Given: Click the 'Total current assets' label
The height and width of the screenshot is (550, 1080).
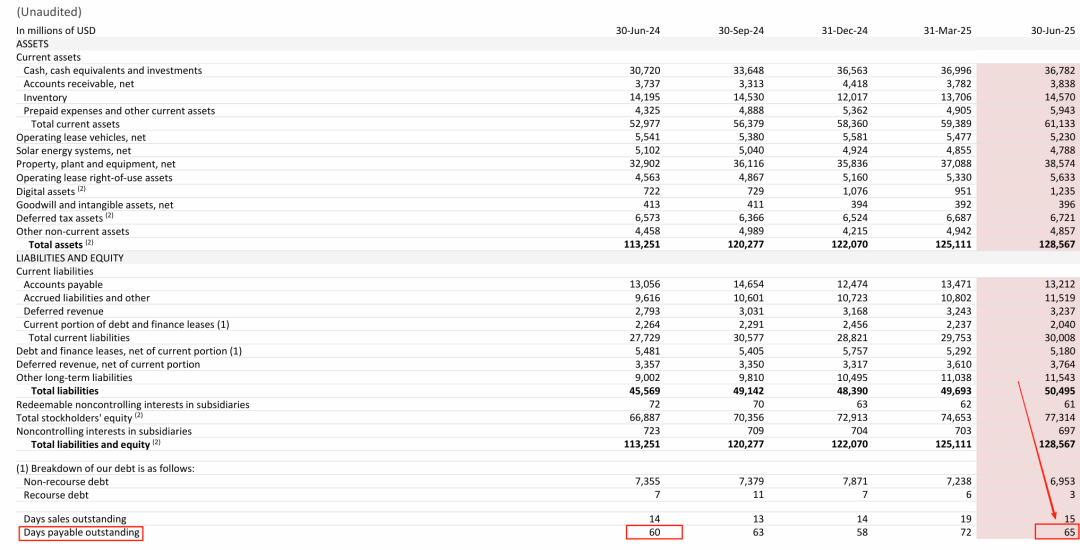Looking at the screenshot, I should (x=75, y=124).
